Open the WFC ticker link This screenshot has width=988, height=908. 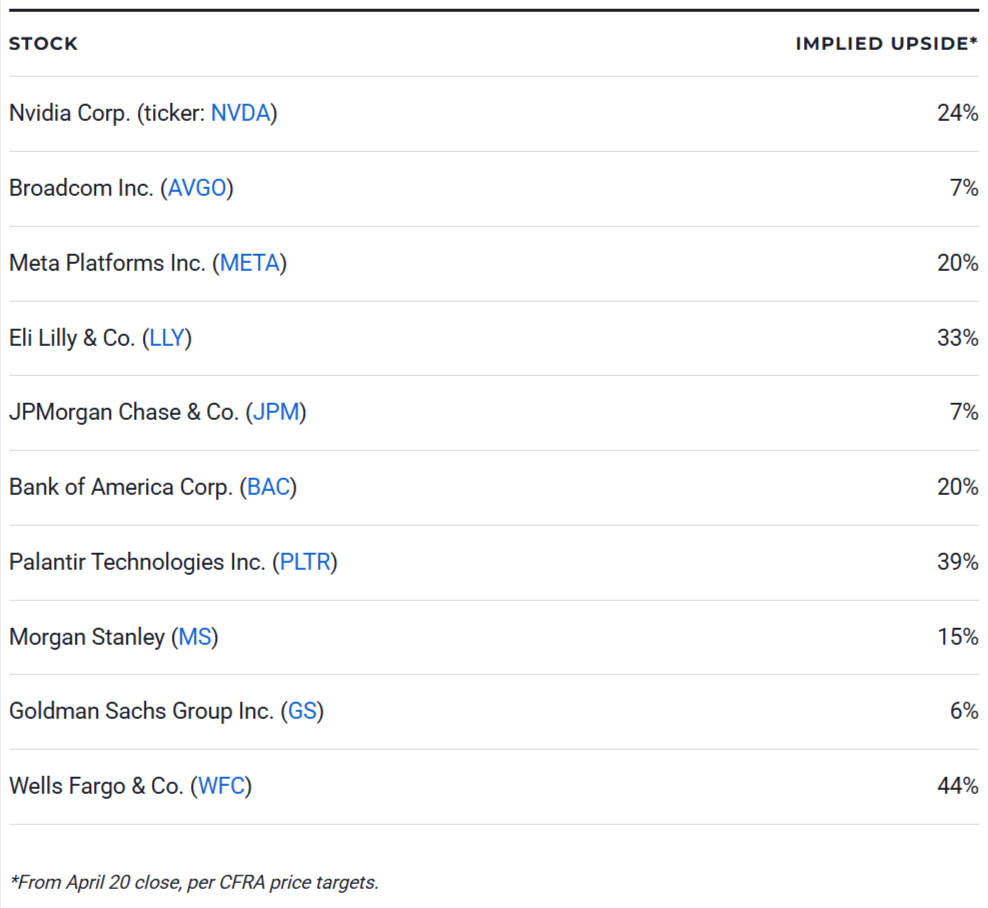pyautogui.click(x=221, y=786)
